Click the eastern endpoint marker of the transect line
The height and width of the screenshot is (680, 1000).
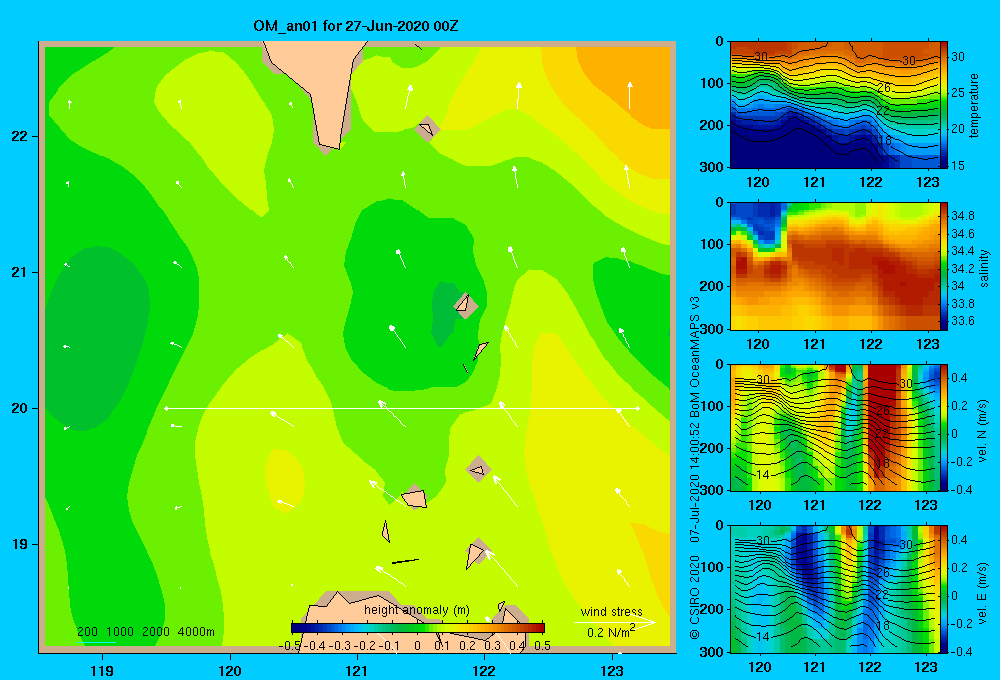coord(638,408)
